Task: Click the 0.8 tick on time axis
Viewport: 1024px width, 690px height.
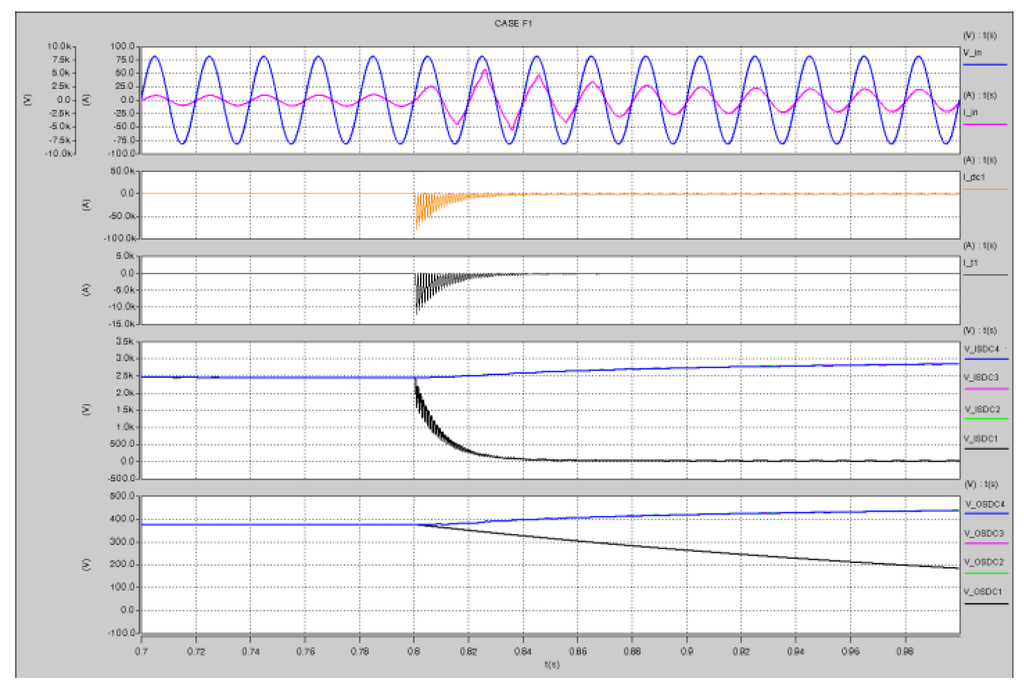Action: 414,649
